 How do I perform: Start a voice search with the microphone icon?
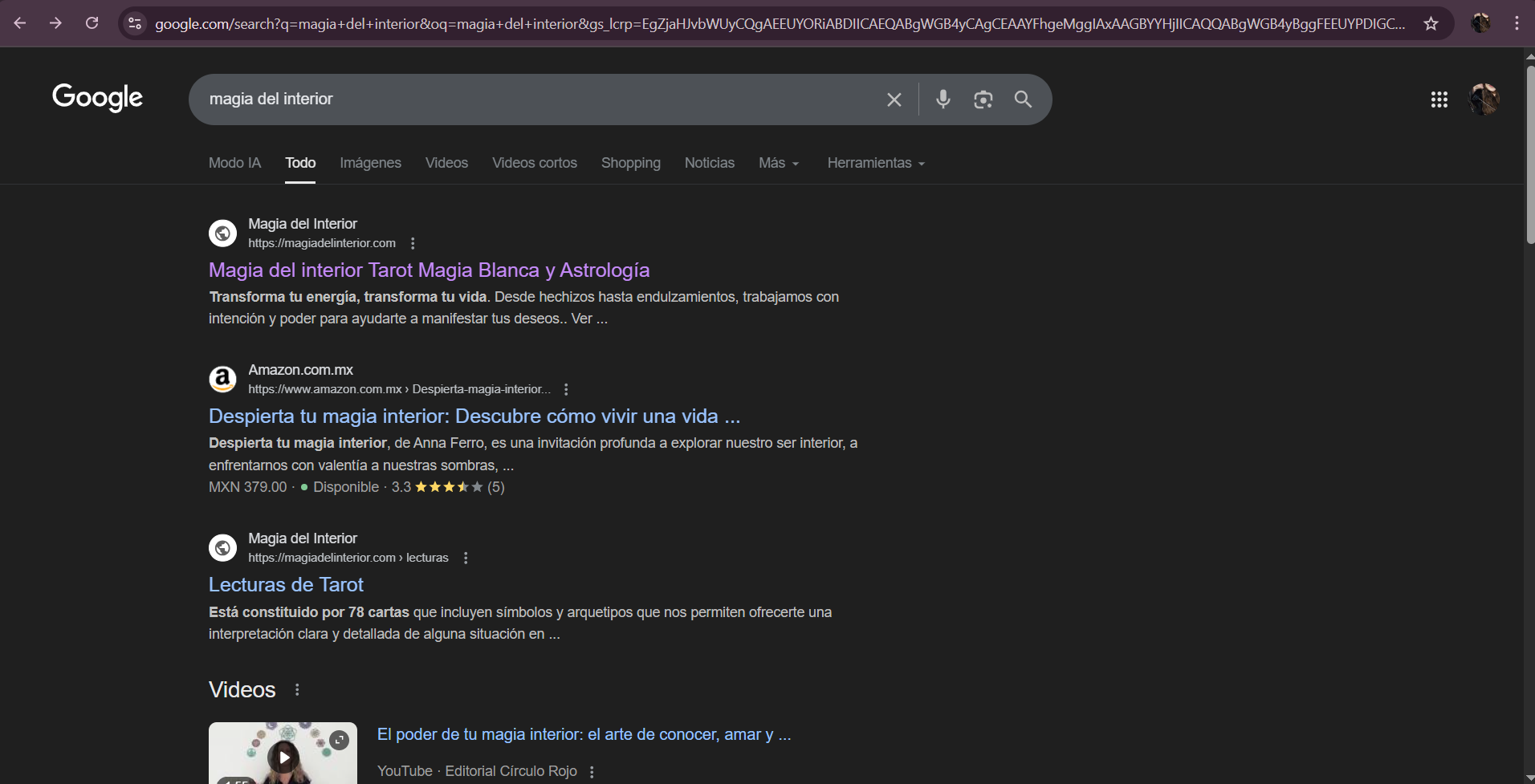[943, 100]
